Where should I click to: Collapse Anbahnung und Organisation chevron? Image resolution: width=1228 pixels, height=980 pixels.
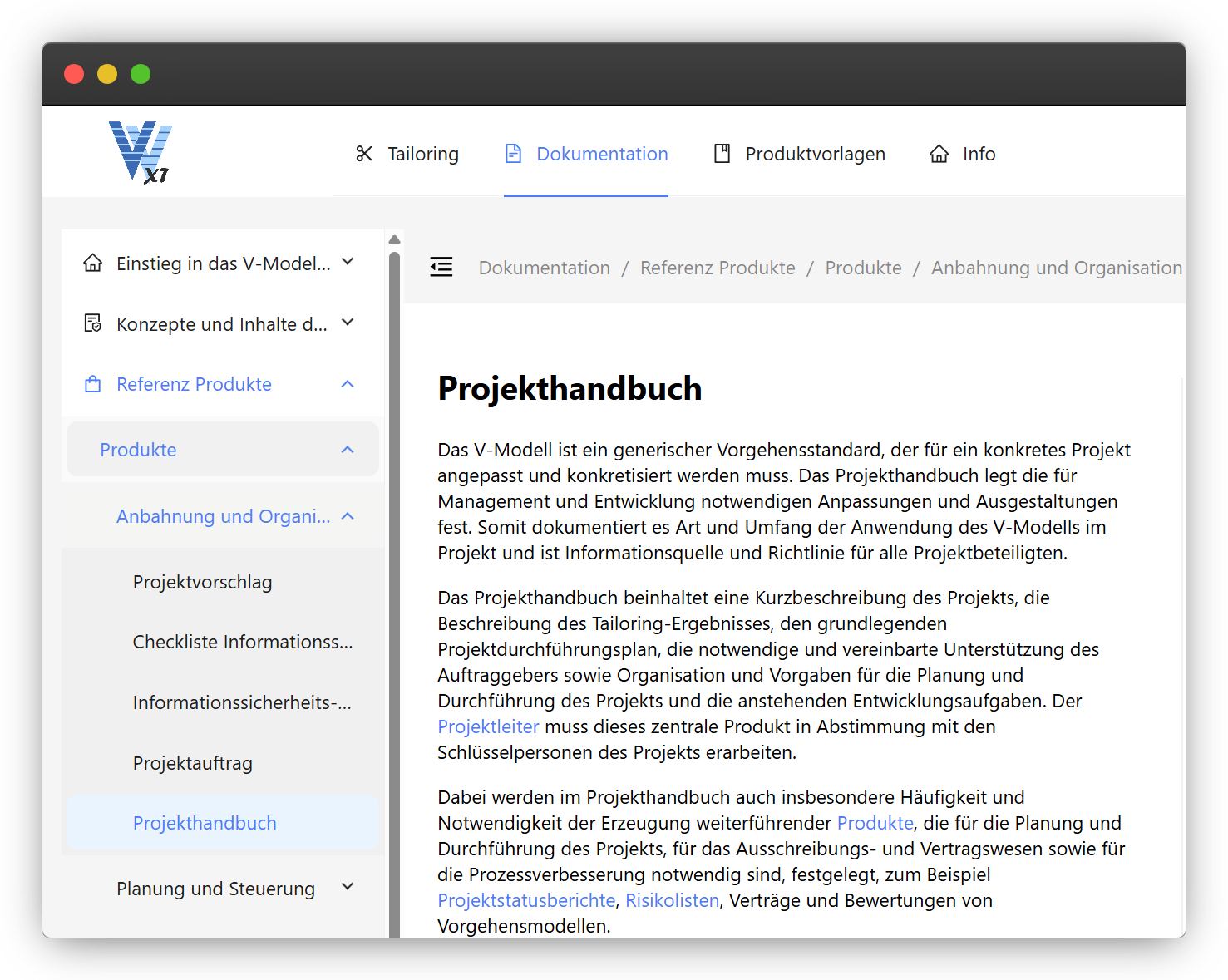pos(348,516)
